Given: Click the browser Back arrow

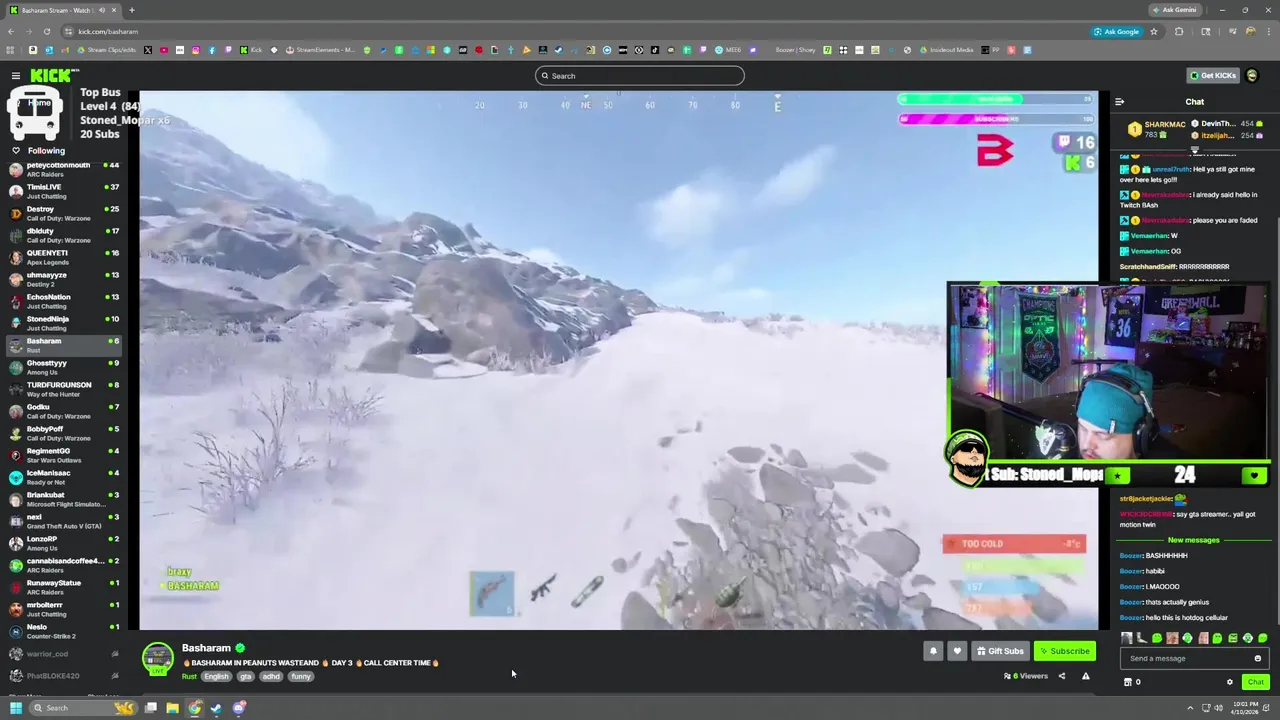Looking at the screenshot, I should tap(11, 31).
